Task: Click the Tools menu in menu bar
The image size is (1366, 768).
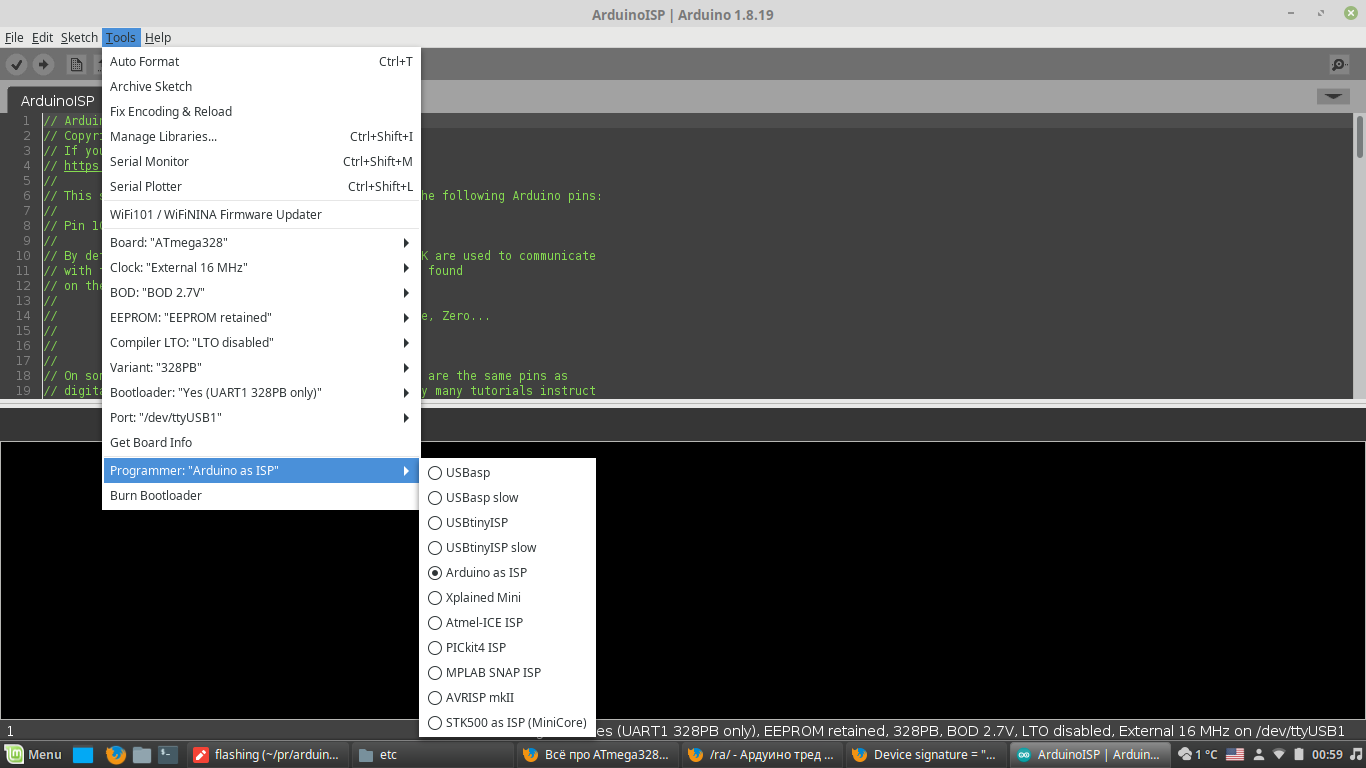Action: click(121, 37)
